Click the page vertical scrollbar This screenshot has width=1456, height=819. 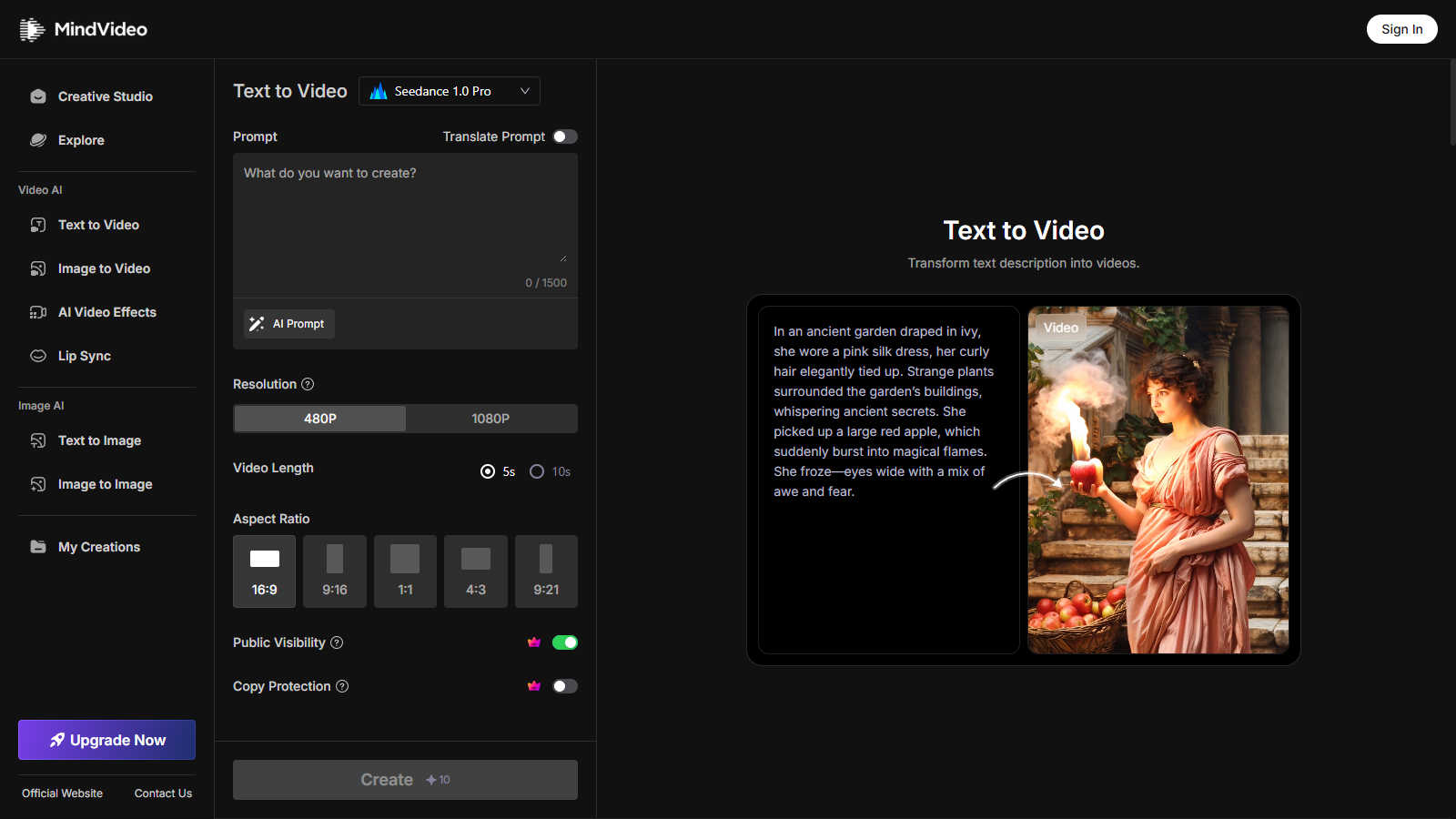coord(1452,102)
